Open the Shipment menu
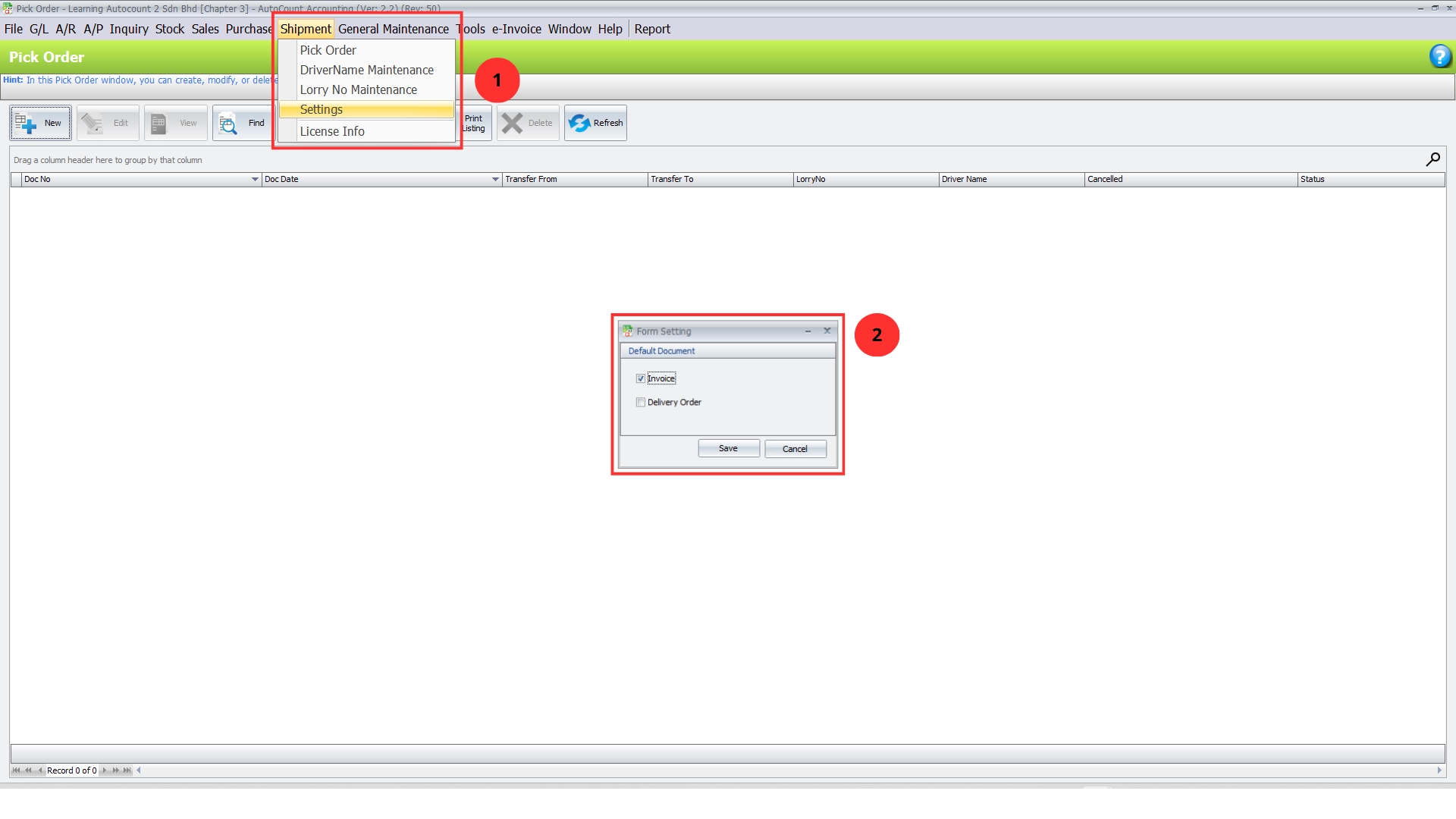This screenshot has width=1456, height=819. (x=306, y=29)
